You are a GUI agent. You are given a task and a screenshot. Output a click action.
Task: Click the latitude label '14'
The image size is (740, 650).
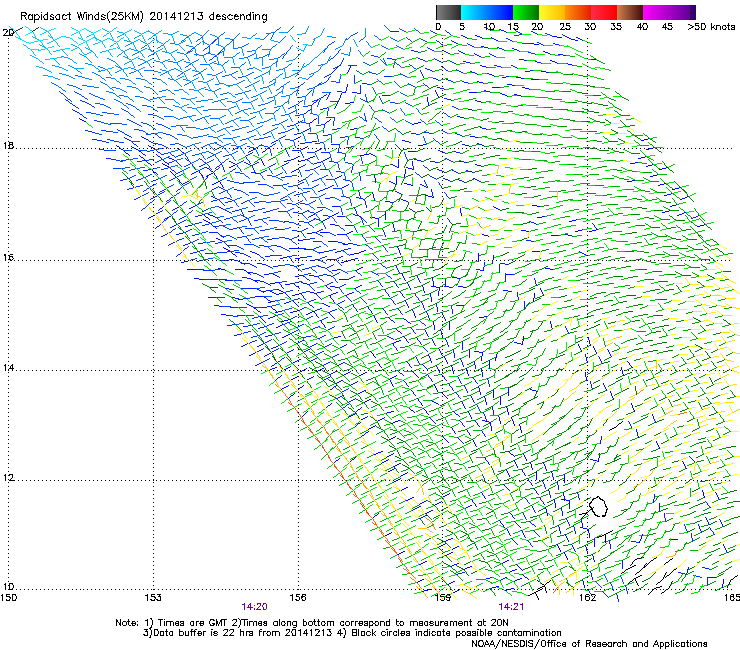point(8,368)
